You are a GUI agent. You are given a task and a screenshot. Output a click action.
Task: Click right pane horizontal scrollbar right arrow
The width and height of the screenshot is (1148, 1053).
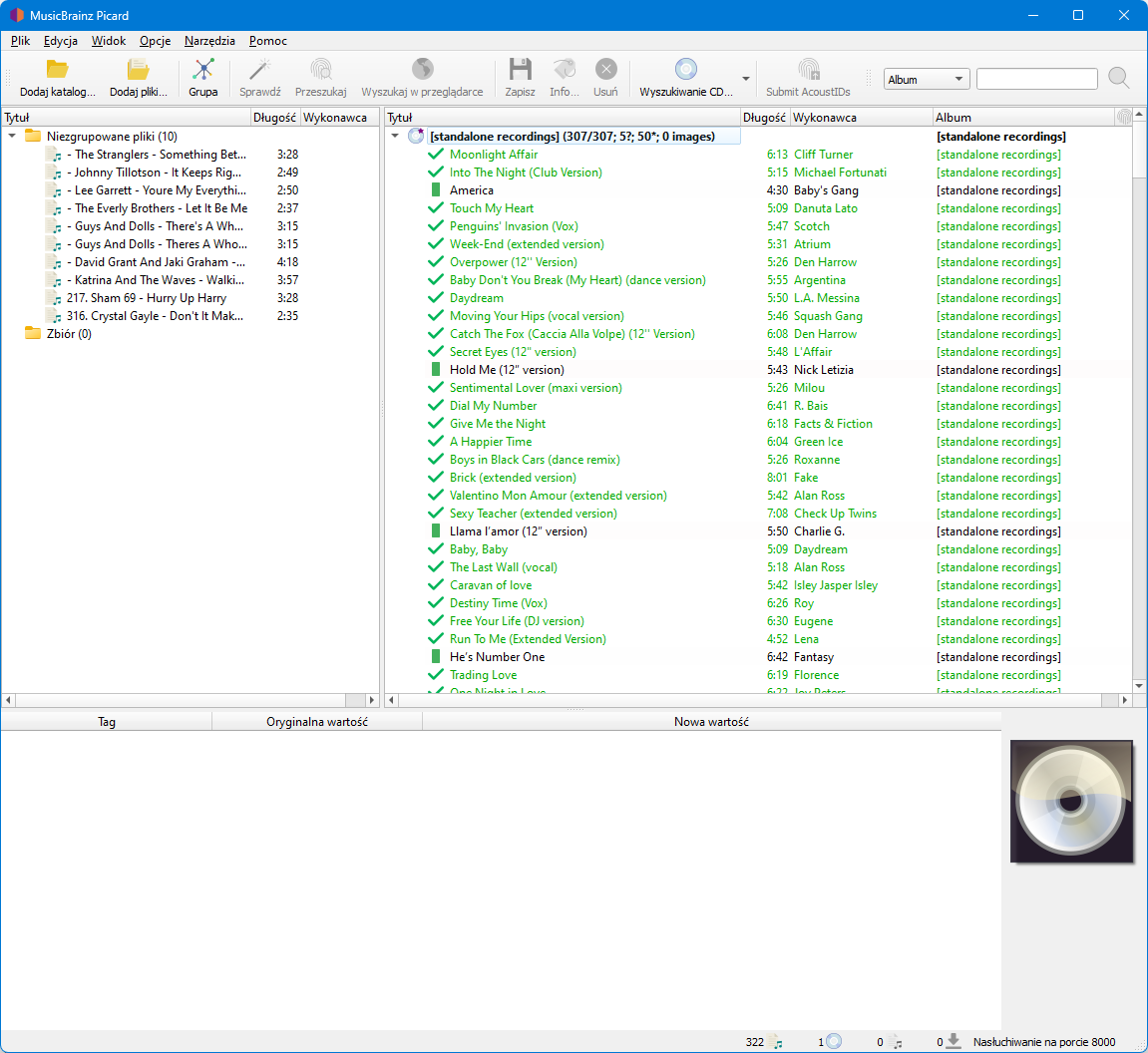[1125, 700]
